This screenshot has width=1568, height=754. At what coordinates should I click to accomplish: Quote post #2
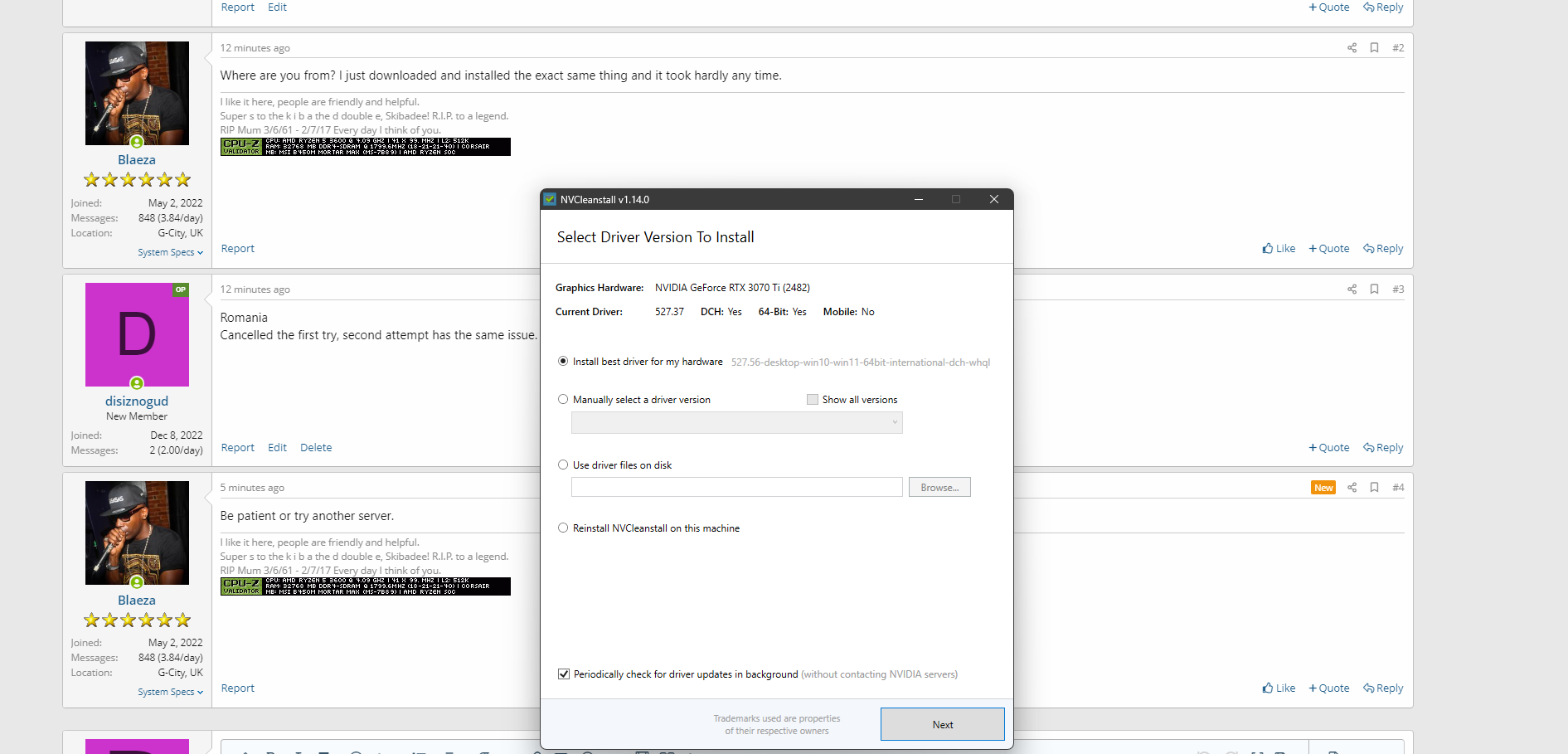click(1329, 249)
